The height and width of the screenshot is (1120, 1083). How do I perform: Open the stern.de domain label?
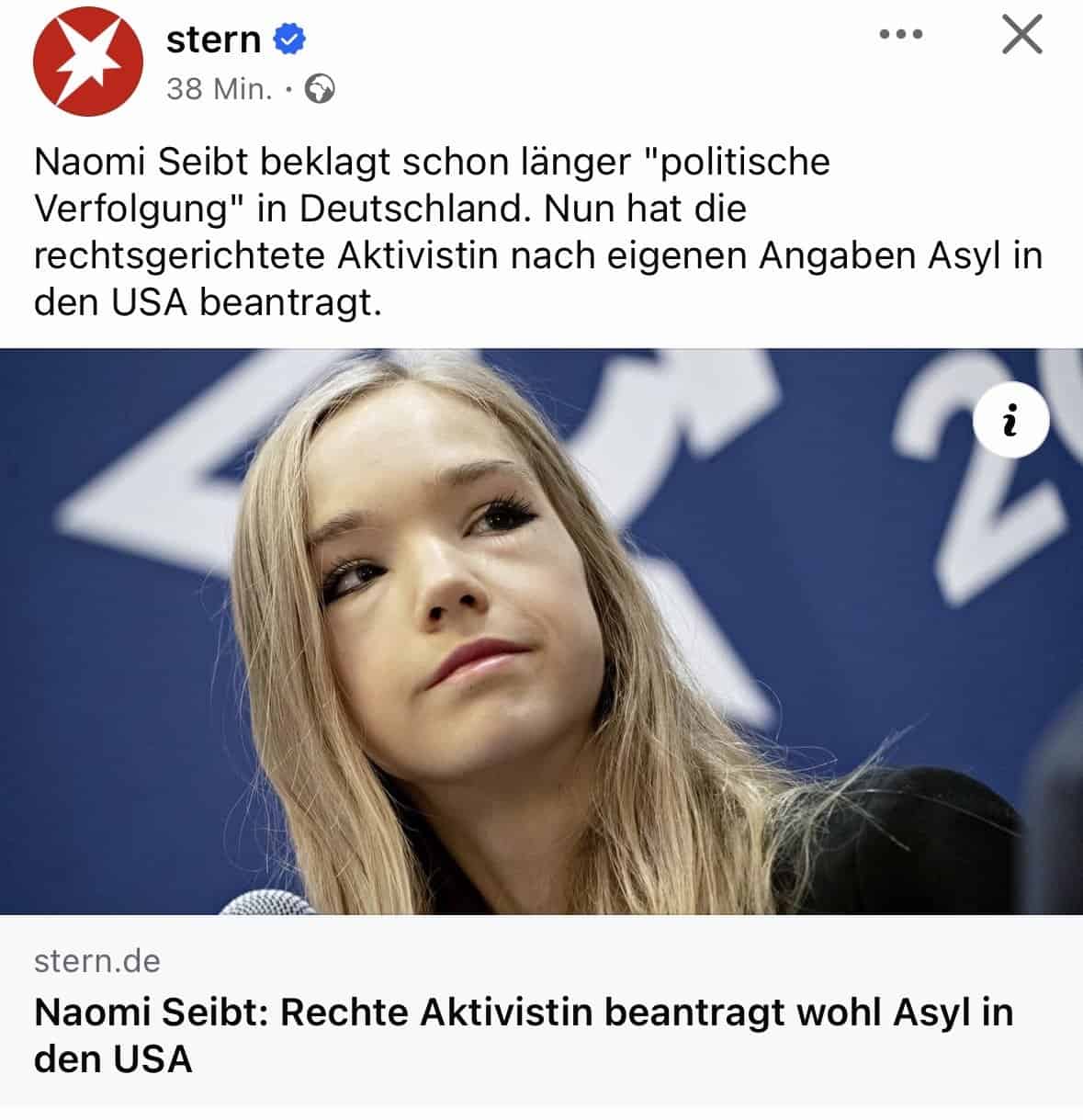(97, 961)
